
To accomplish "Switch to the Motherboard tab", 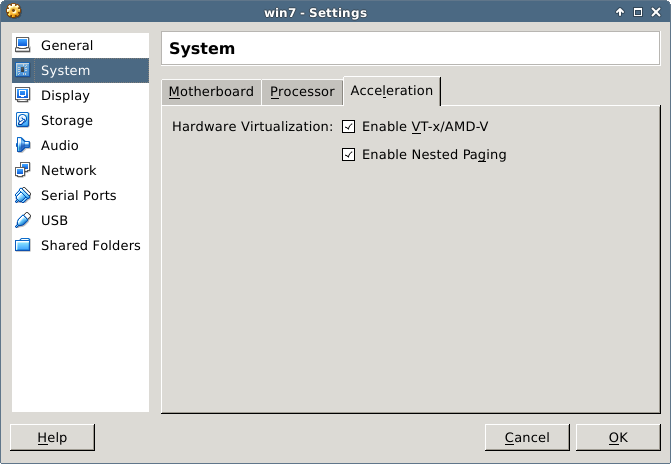I will (x=211, y=92).
